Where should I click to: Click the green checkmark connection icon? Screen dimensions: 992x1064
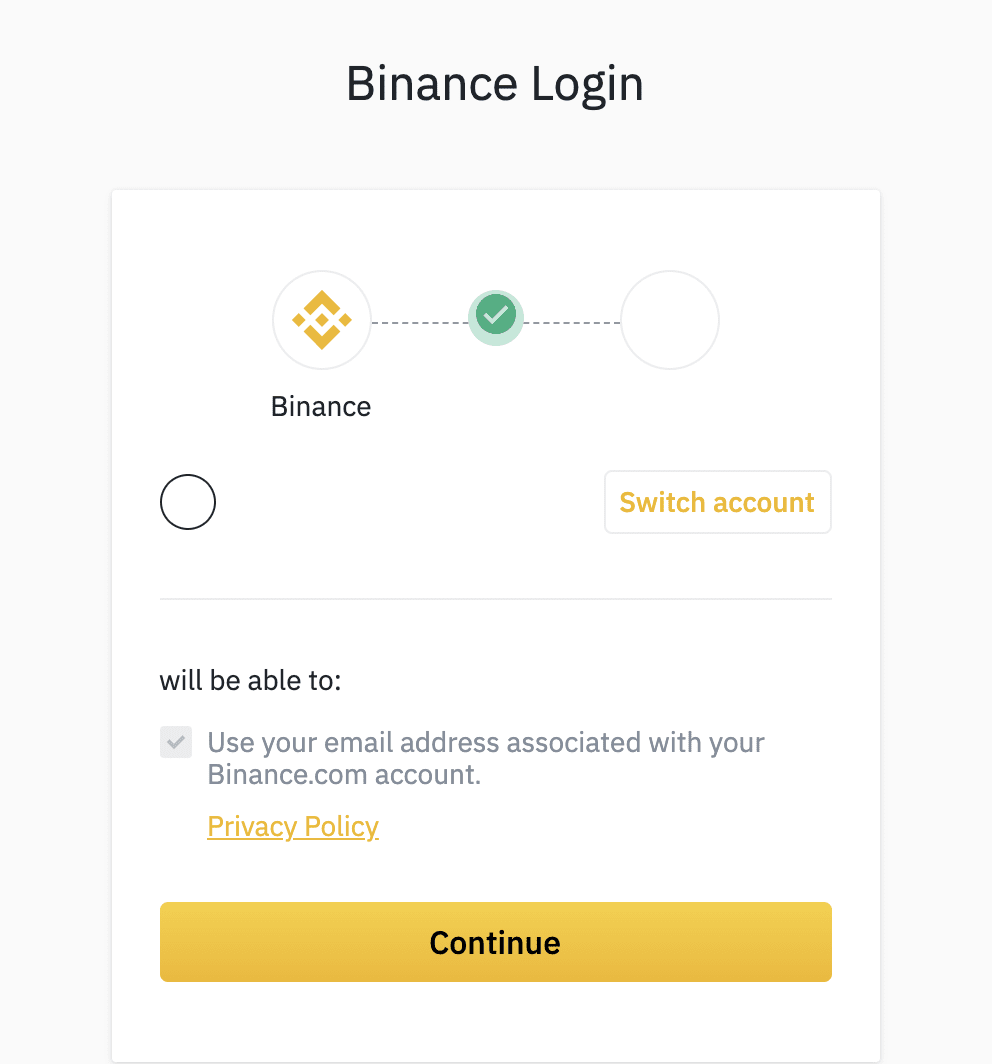(496, 316)
